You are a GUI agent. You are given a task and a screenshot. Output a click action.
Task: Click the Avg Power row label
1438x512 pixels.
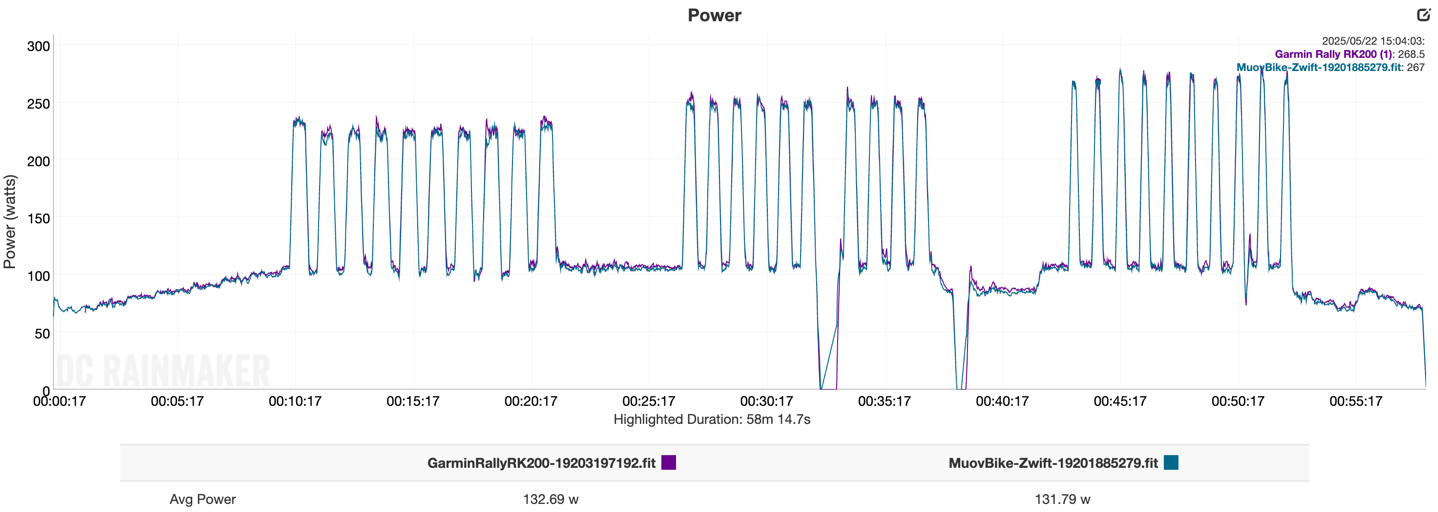click(203, 499)
